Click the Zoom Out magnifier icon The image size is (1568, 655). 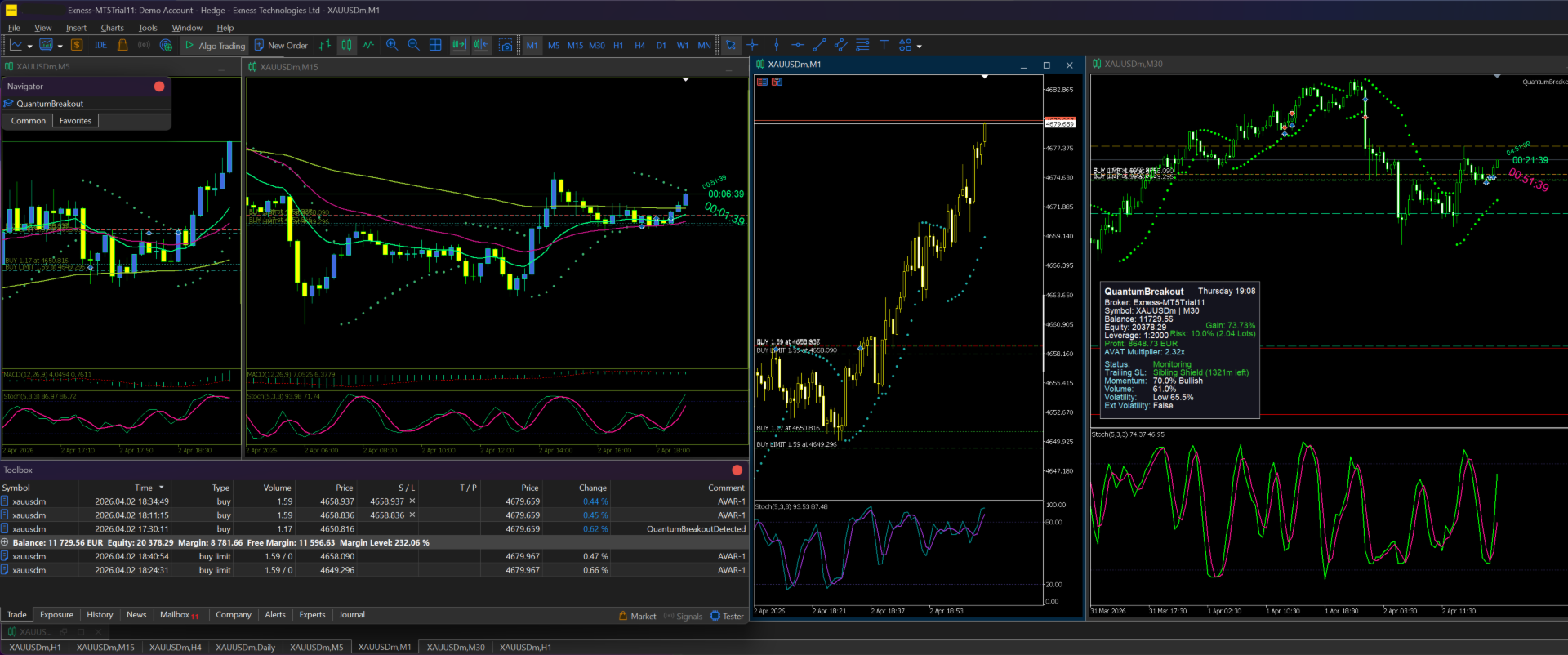[413, 45]
